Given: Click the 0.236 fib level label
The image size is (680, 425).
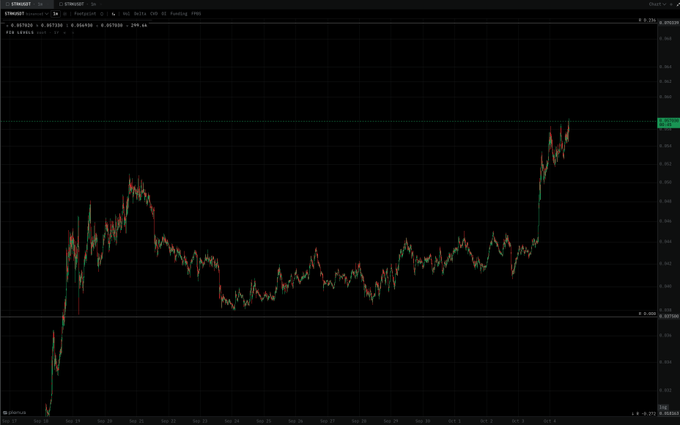Looking at the screenshot, I should [647, 20].
